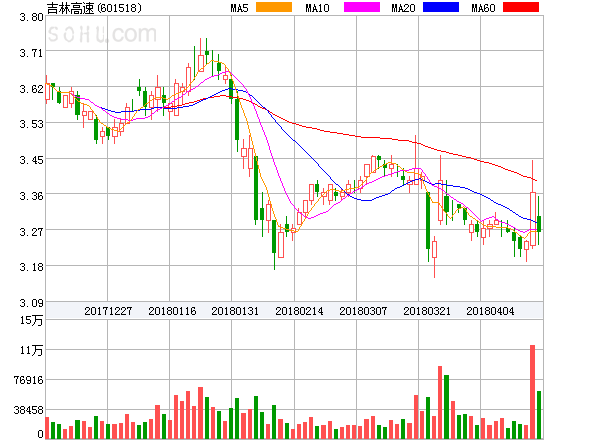600x440 pixels.
Task: Click the 76916 volume axis label
Action: pos(27,380)
